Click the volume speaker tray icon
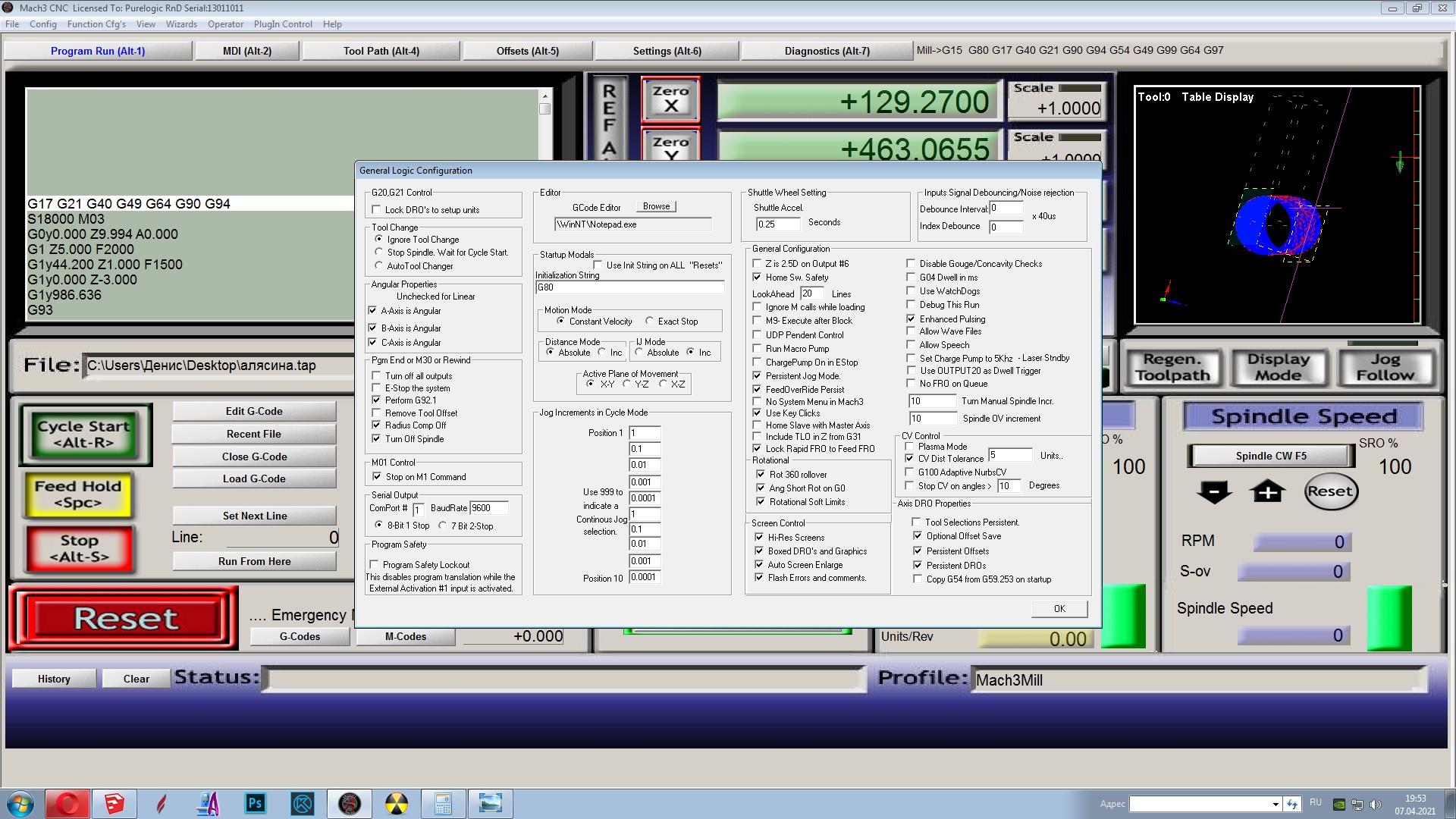This screenshot has width=1456, height=819. 1376,804
